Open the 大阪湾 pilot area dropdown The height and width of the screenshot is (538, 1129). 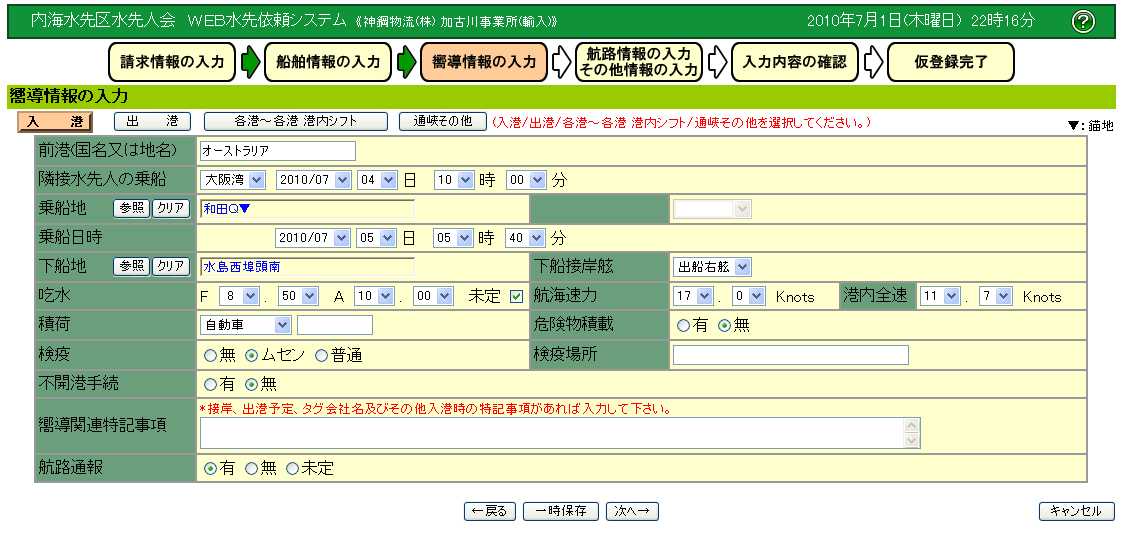pos(232,180)
